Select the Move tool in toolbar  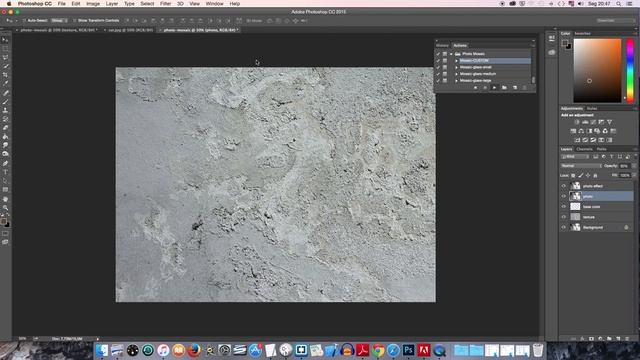5,40
